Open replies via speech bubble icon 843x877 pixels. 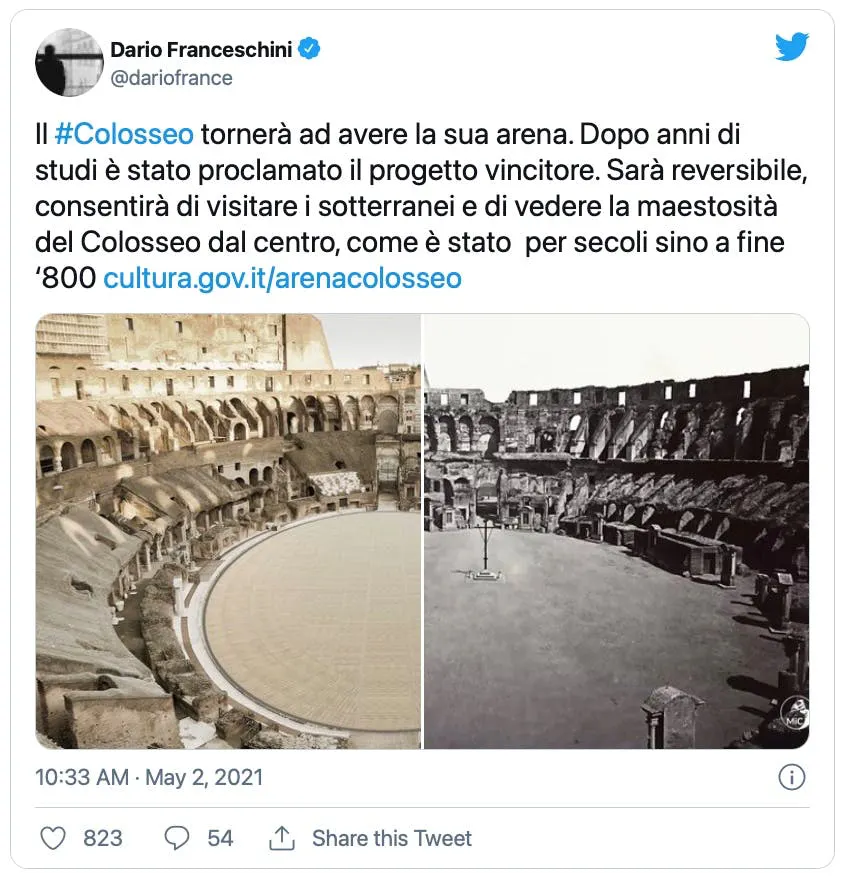coord(177,838)
